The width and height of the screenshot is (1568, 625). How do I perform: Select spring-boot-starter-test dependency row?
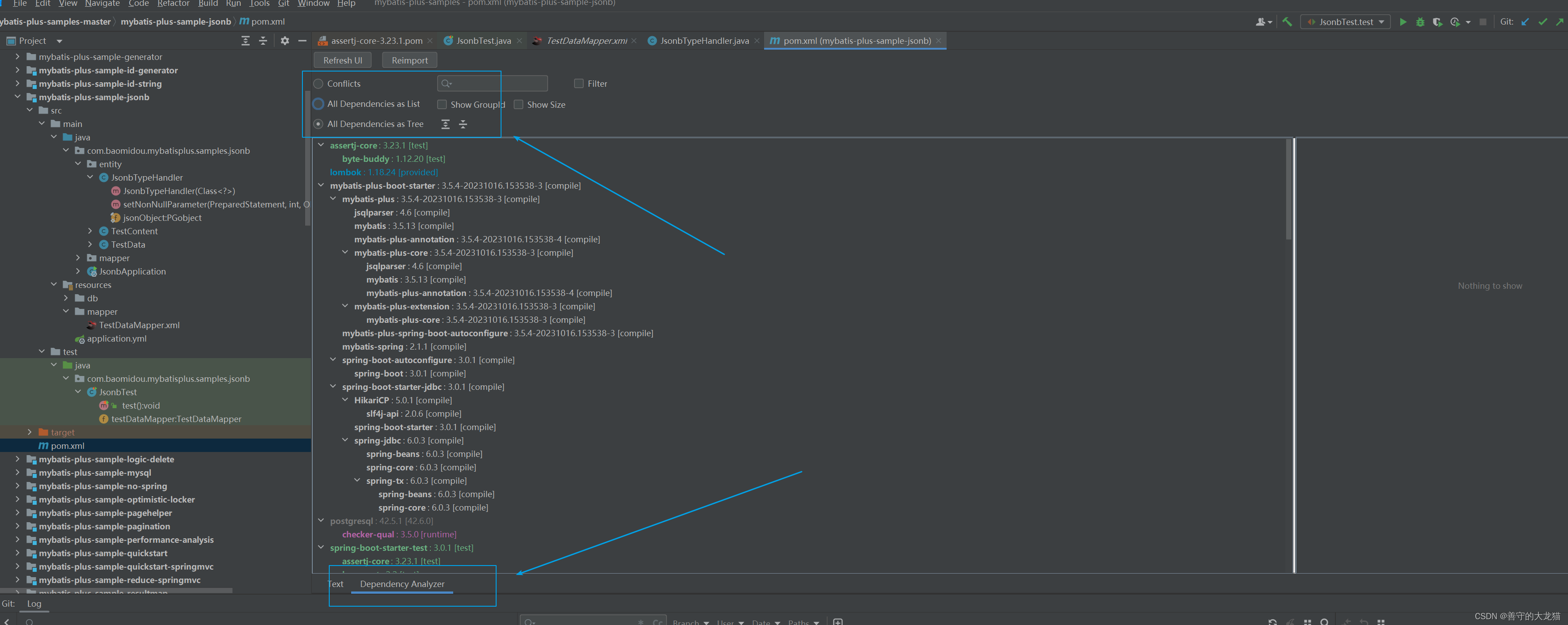[x=401, y=548]
